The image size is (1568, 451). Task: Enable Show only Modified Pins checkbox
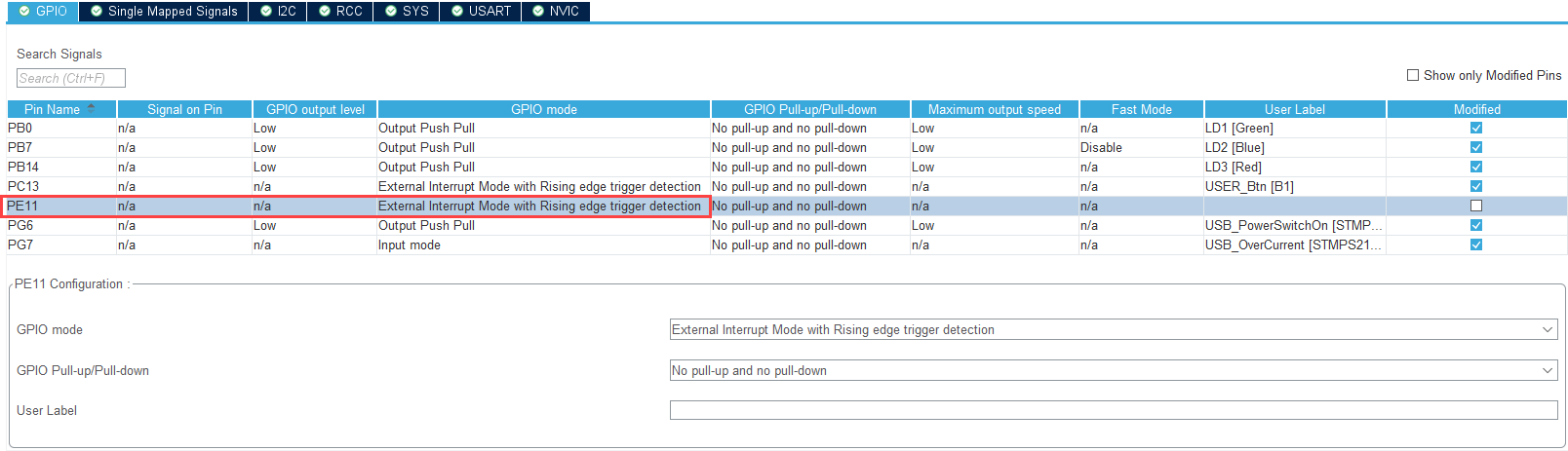(x=1413, y=75)
